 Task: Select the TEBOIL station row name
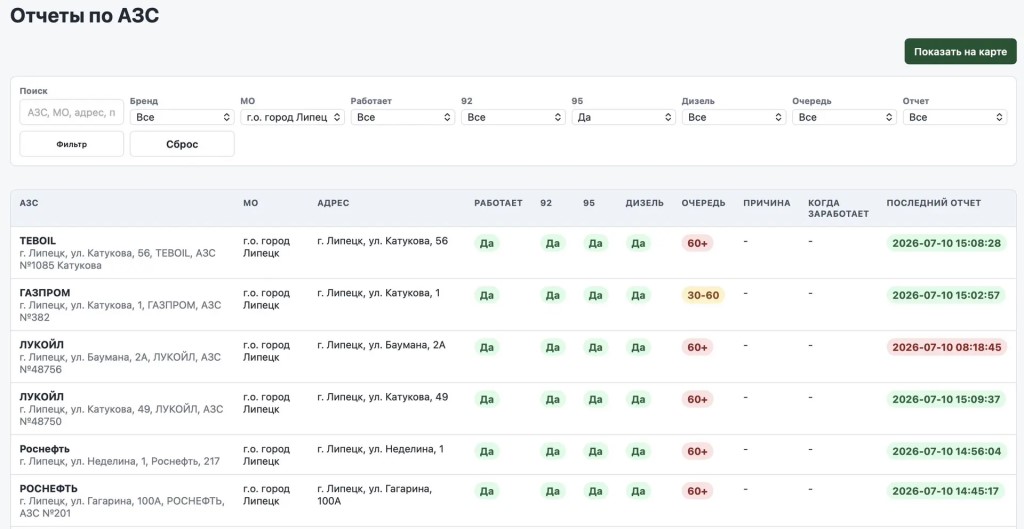coord(38,240)
